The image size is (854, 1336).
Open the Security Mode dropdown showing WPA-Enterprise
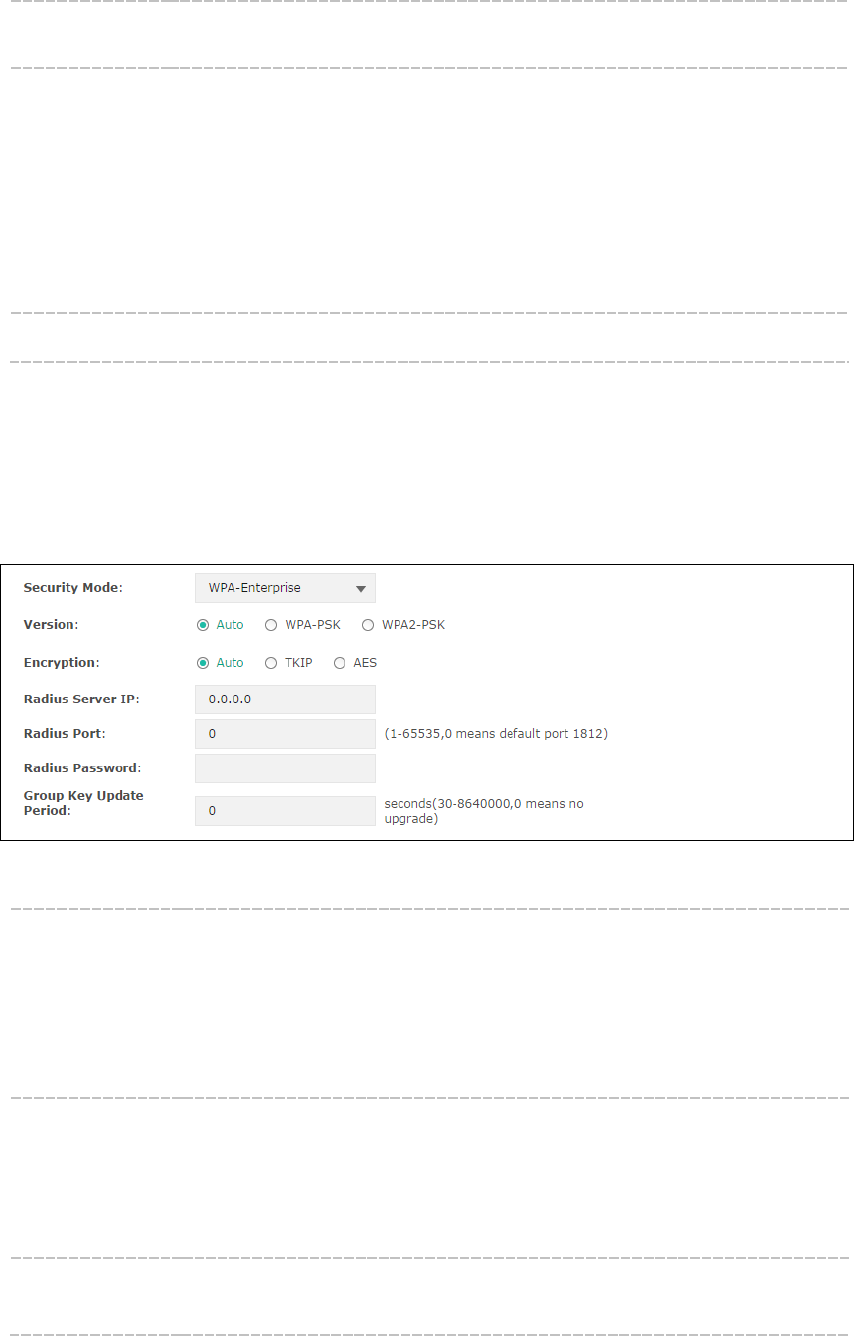pos(285,588)
